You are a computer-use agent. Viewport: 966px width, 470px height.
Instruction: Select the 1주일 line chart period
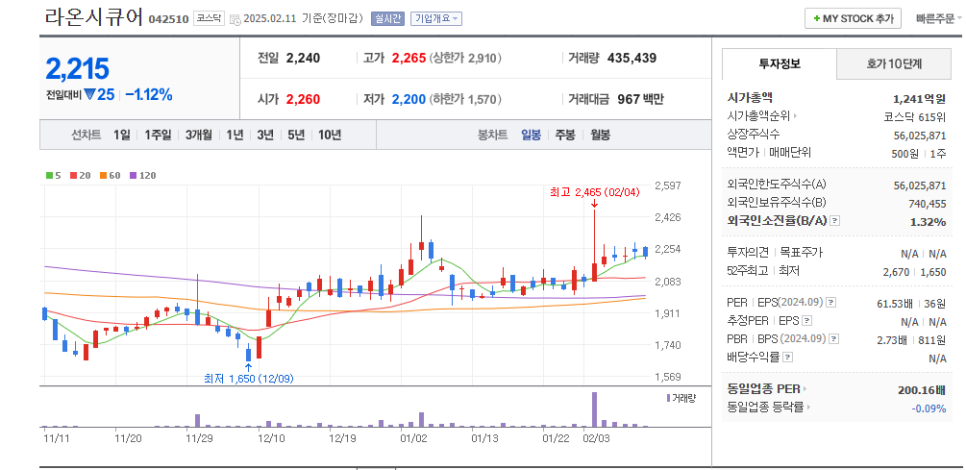click(158, 135)
